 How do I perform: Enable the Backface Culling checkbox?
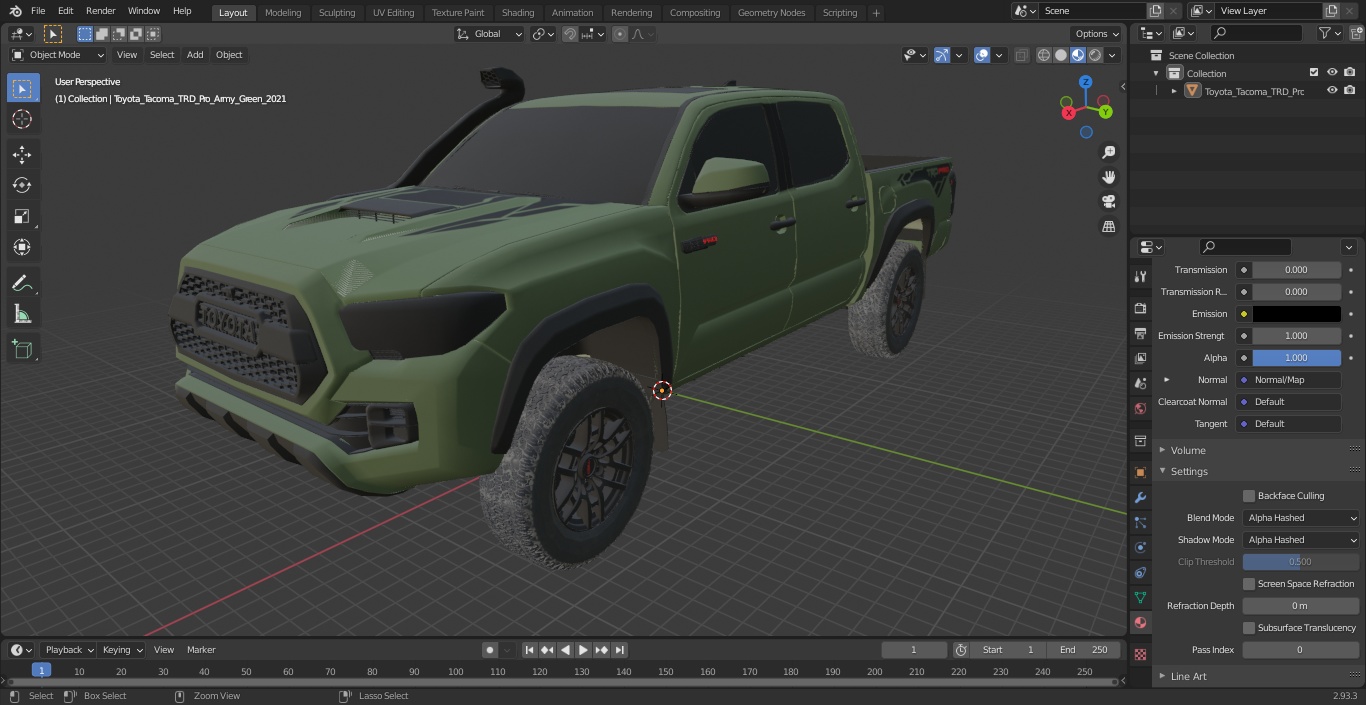(1249, 496)
